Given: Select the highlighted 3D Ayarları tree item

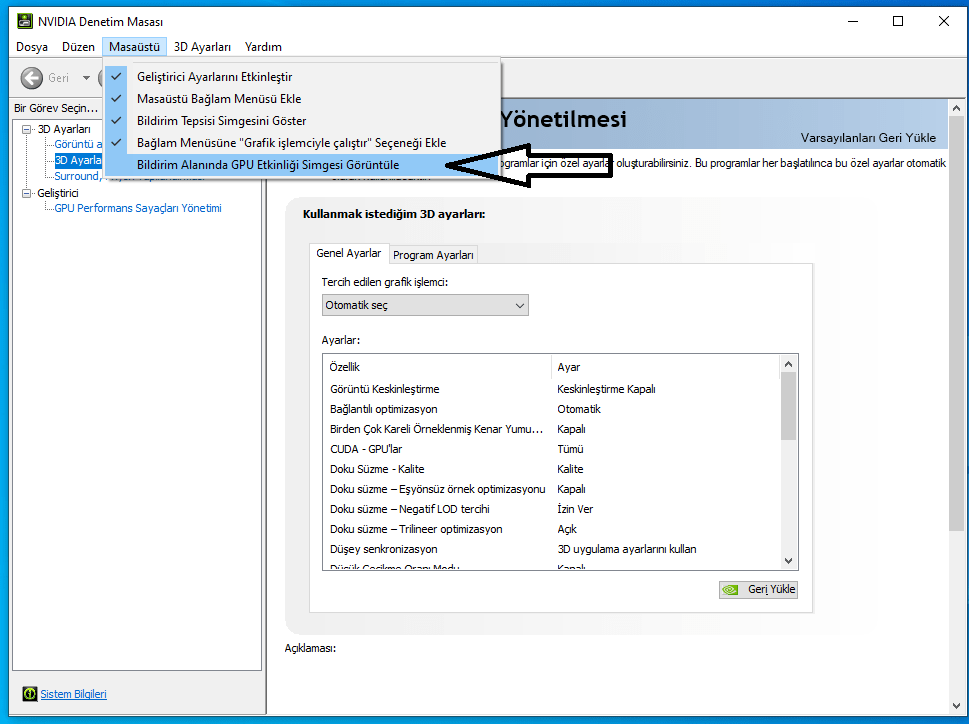Looking at the screenshot, I should point(78,160).
